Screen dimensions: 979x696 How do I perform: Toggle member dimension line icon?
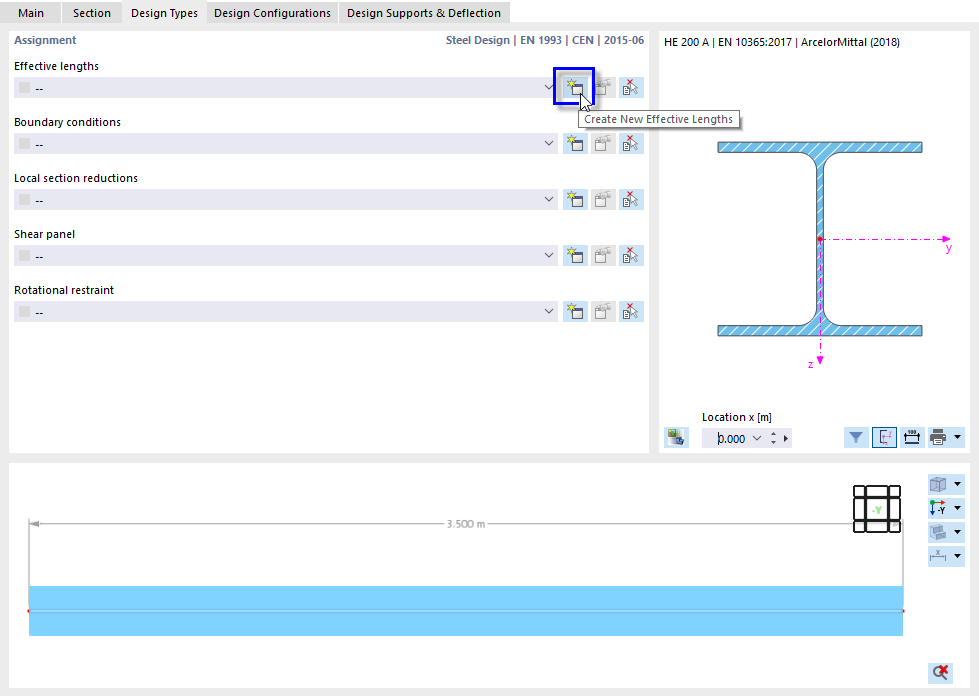click(x=938, y=556)
